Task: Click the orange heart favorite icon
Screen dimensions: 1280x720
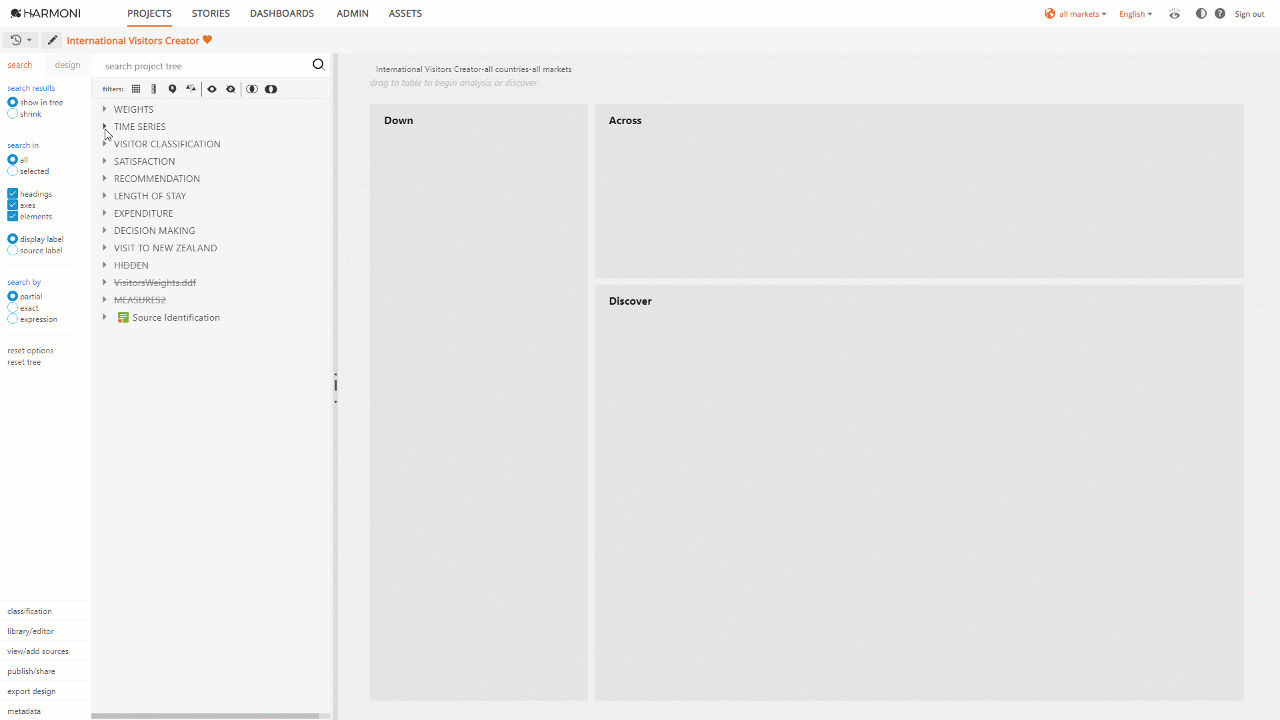Action: (x=208, y=41)
